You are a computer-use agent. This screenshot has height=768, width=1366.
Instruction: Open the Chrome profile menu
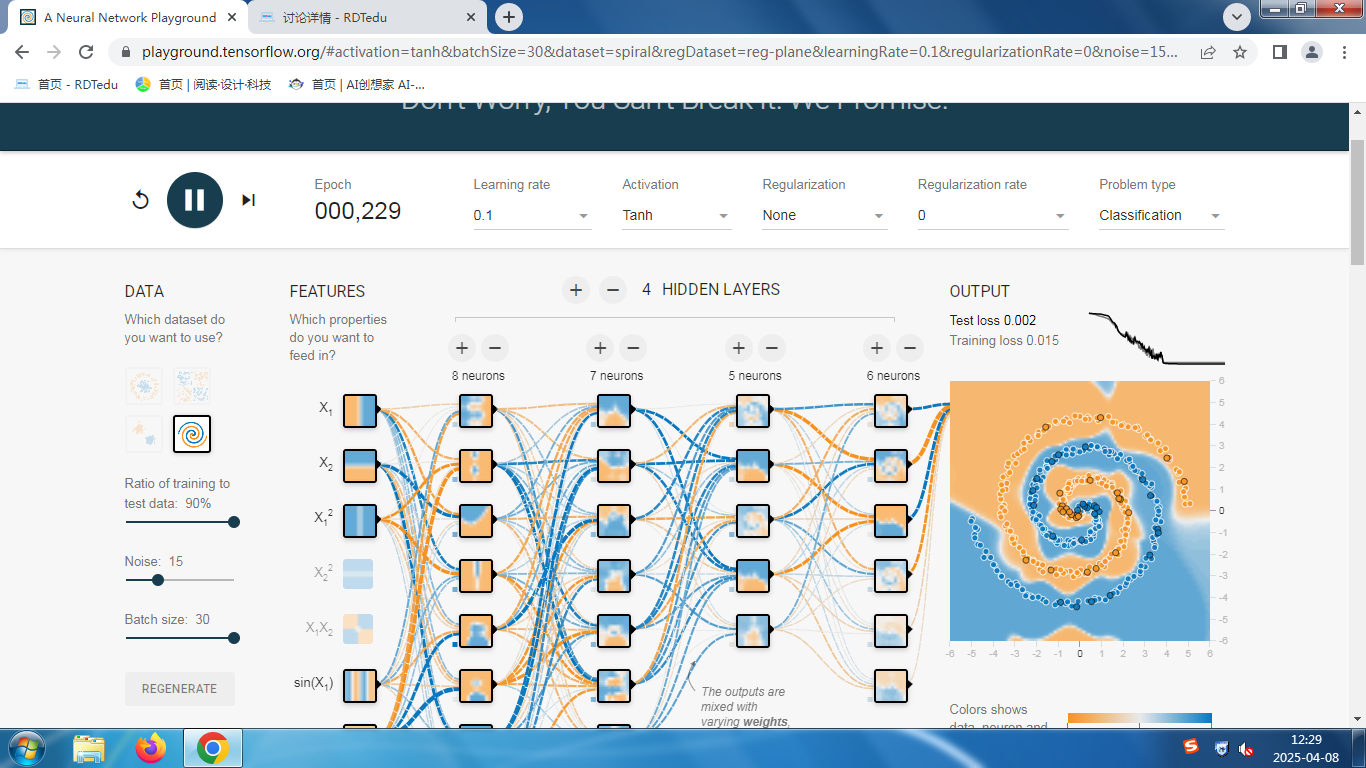point(1313,52)
